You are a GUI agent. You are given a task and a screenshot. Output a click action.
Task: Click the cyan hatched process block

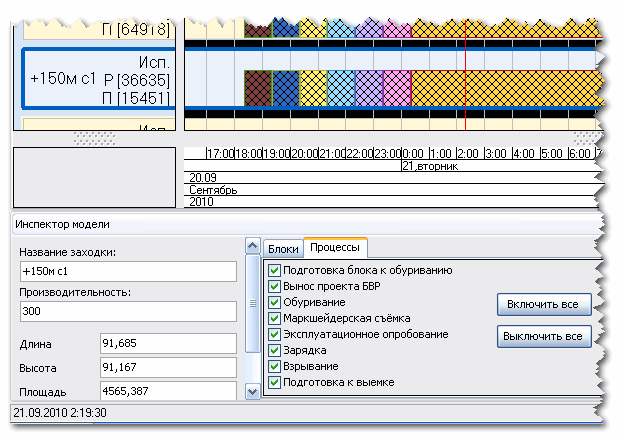click(341, 88)
